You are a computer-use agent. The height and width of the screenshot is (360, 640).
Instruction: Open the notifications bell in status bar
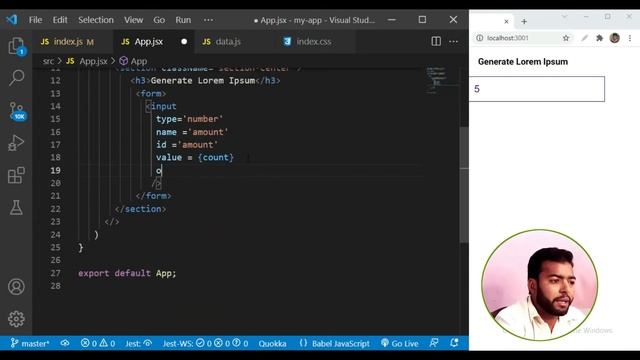coord(454,343)
